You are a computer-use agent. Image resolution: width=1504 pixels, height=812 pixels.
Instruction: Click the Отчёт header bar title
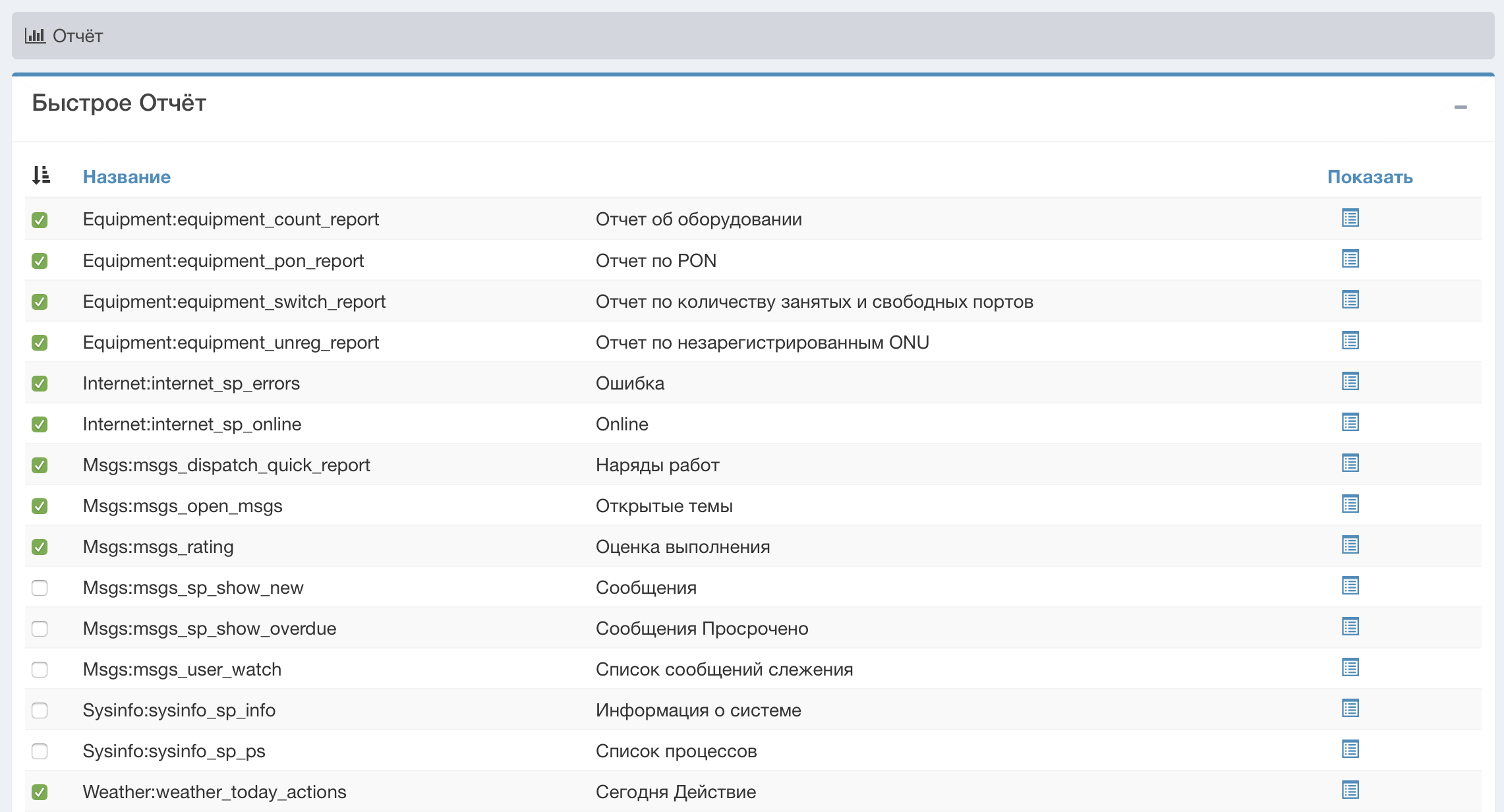tap(78, 36)
